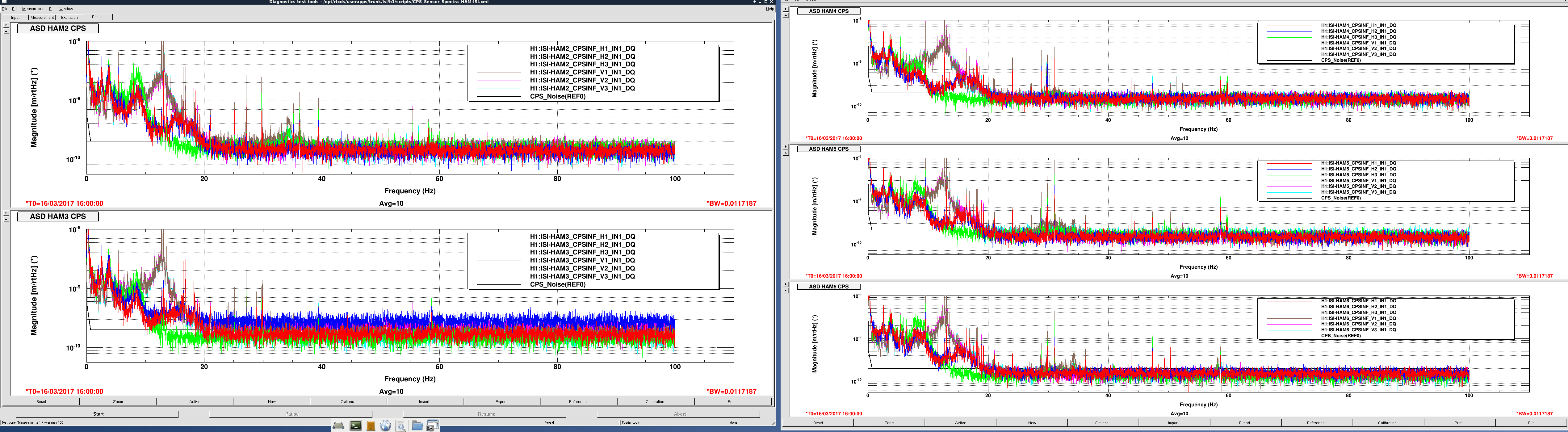The image size is (1568, 432).
Task: Click the up-arrow toggle beside ASD HAM4 CPS
Action: click(x=786, y=15)
